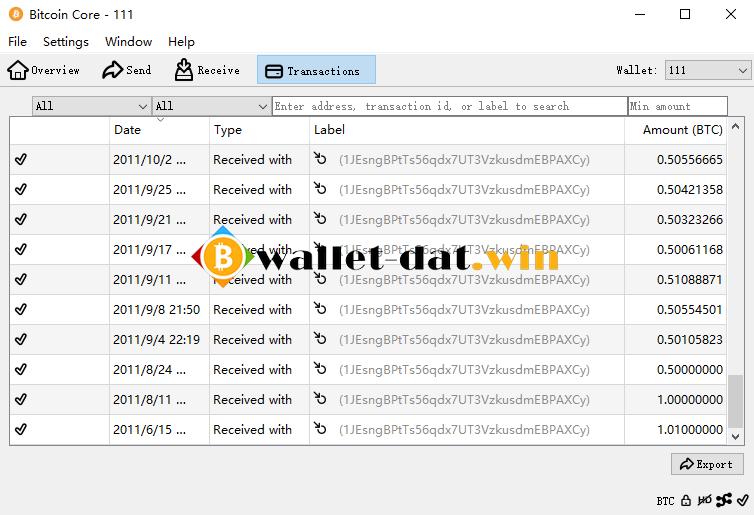
Task: Focus the Min amount field
Action: click(x=678, y=106)
